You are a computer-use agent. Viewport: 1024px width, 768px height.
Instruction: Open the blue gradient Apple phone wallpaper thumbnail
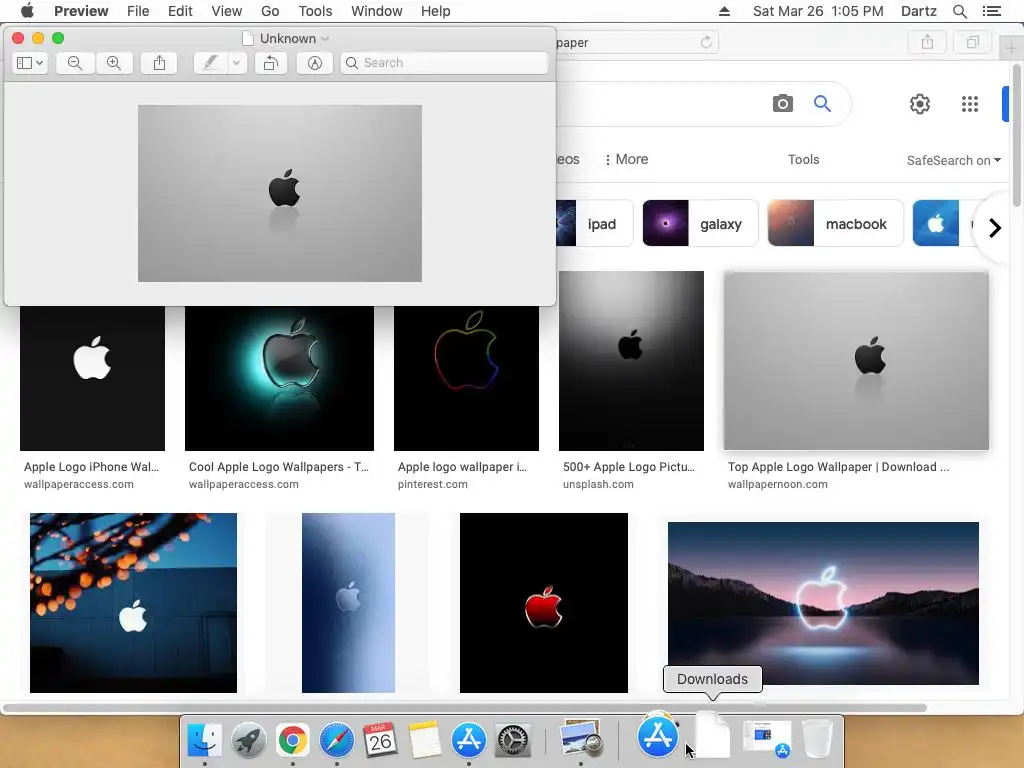pyautogui.click(x=348, y=603)
